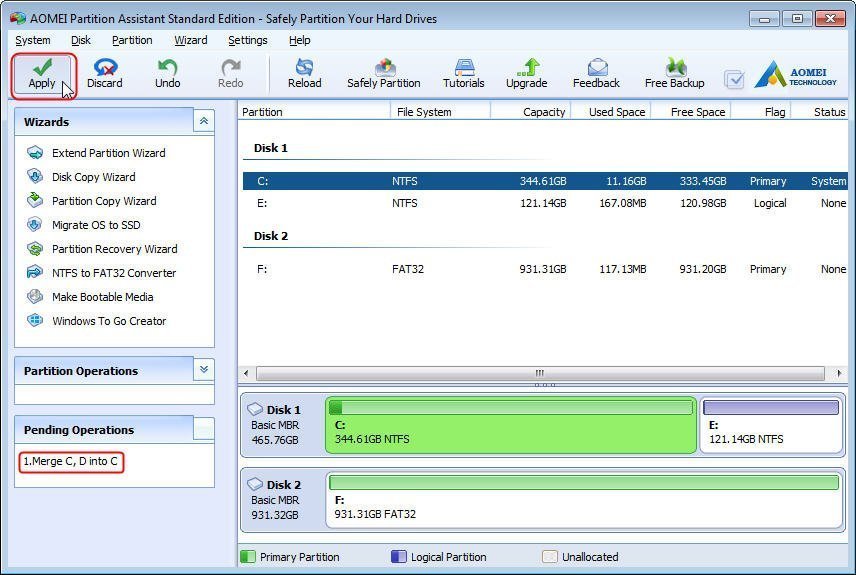Select the F: FAT32 row
Image resolution: width=856 pixels, height=575 pixels.
(545, 269)
